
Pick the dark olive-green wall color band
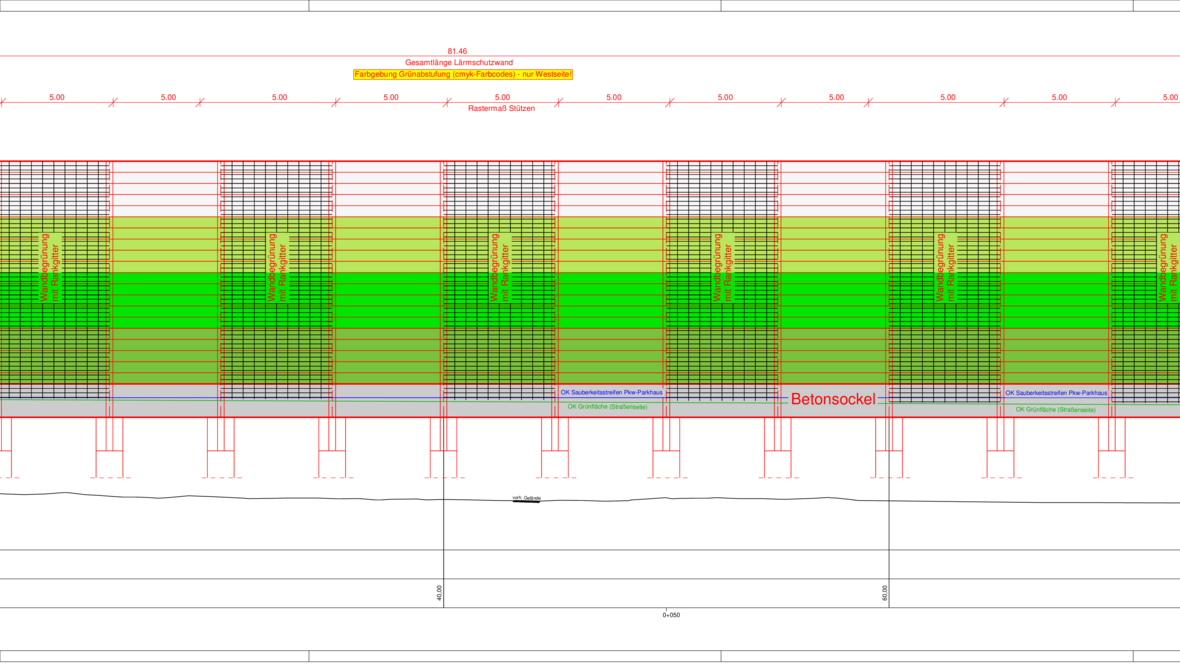(x=610, y=355)
